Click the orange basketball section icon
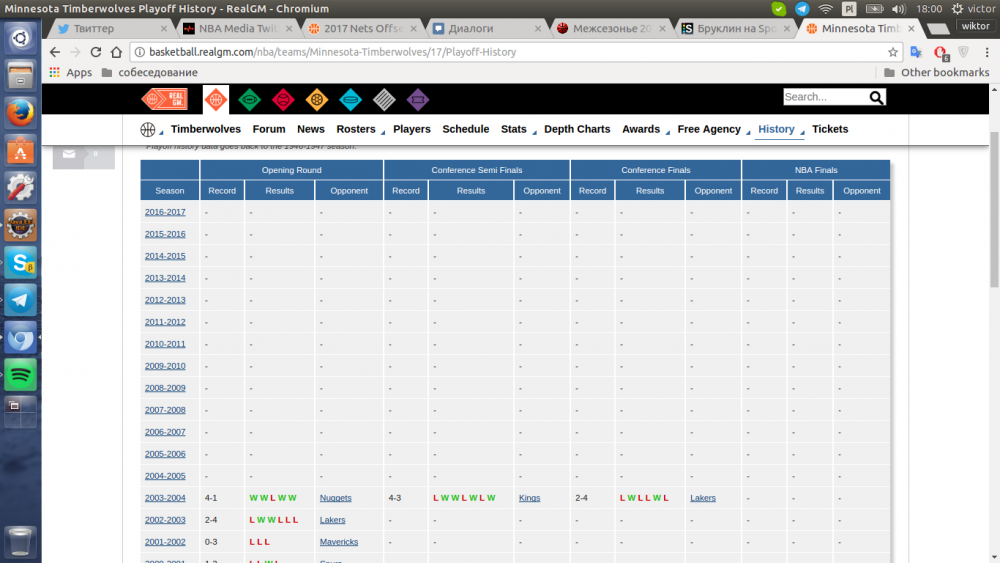 coord(216,98)
